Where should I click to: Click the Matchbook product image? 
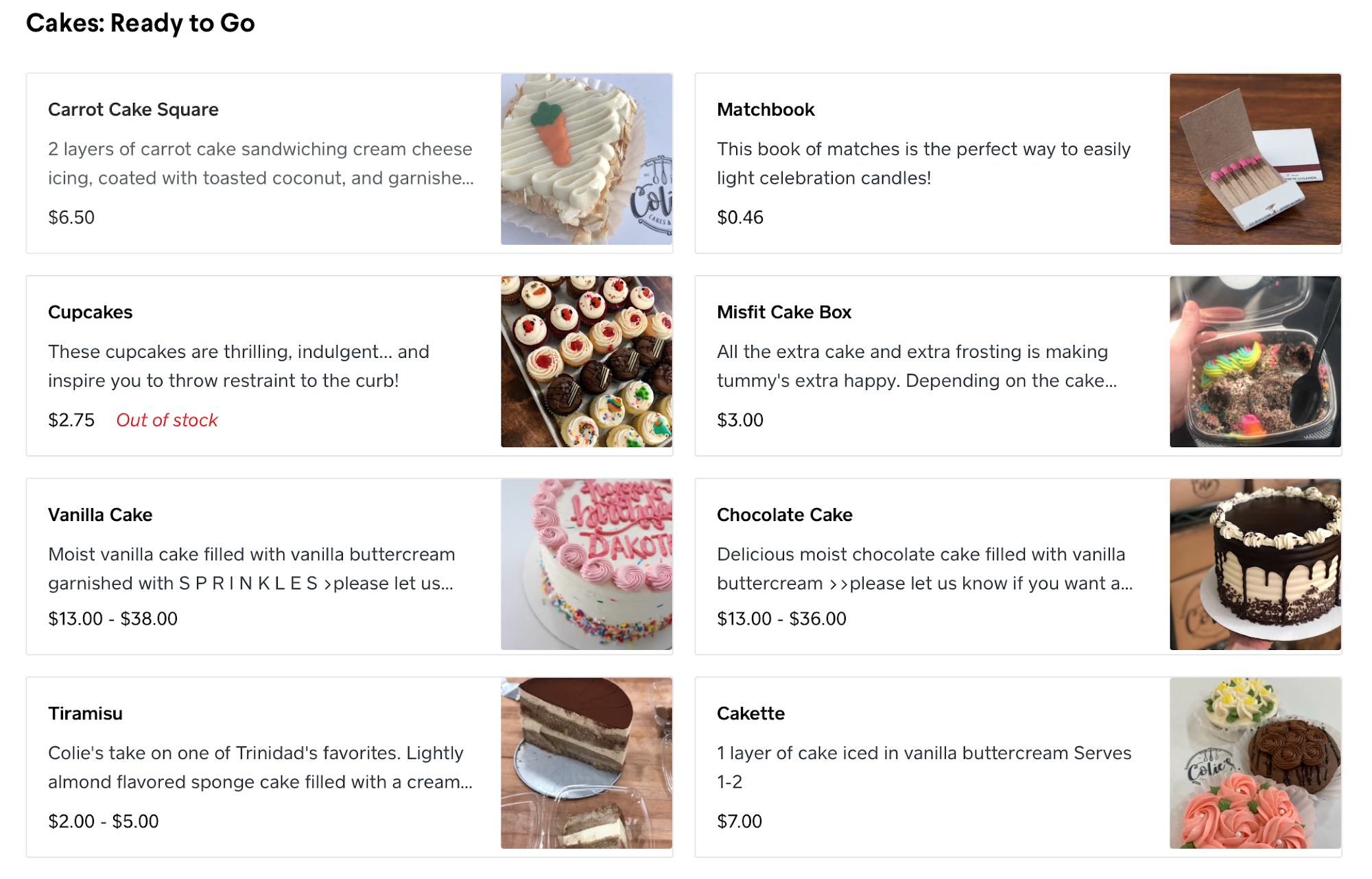pyautogui.click(x=1255, y=159)
